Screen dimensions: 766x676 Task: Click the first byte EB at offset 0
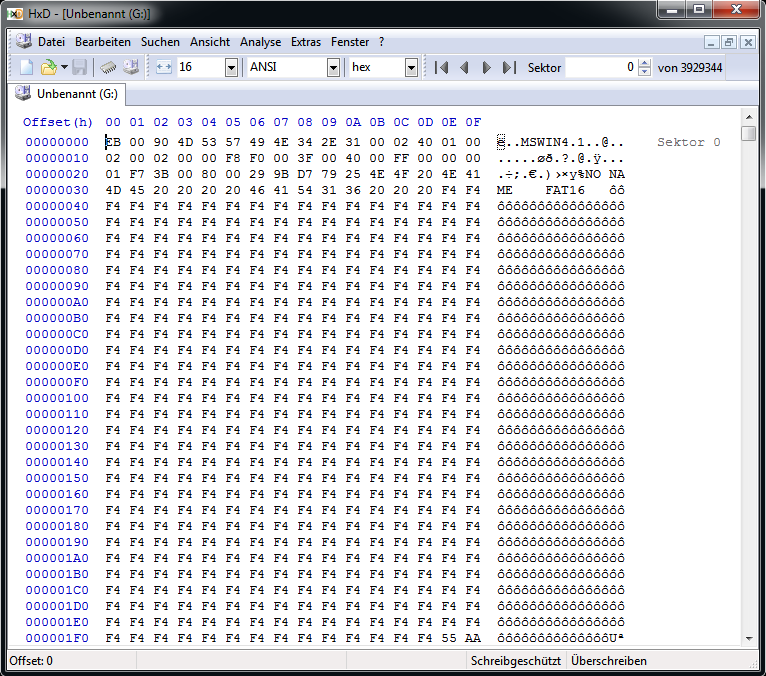(113, 142)
